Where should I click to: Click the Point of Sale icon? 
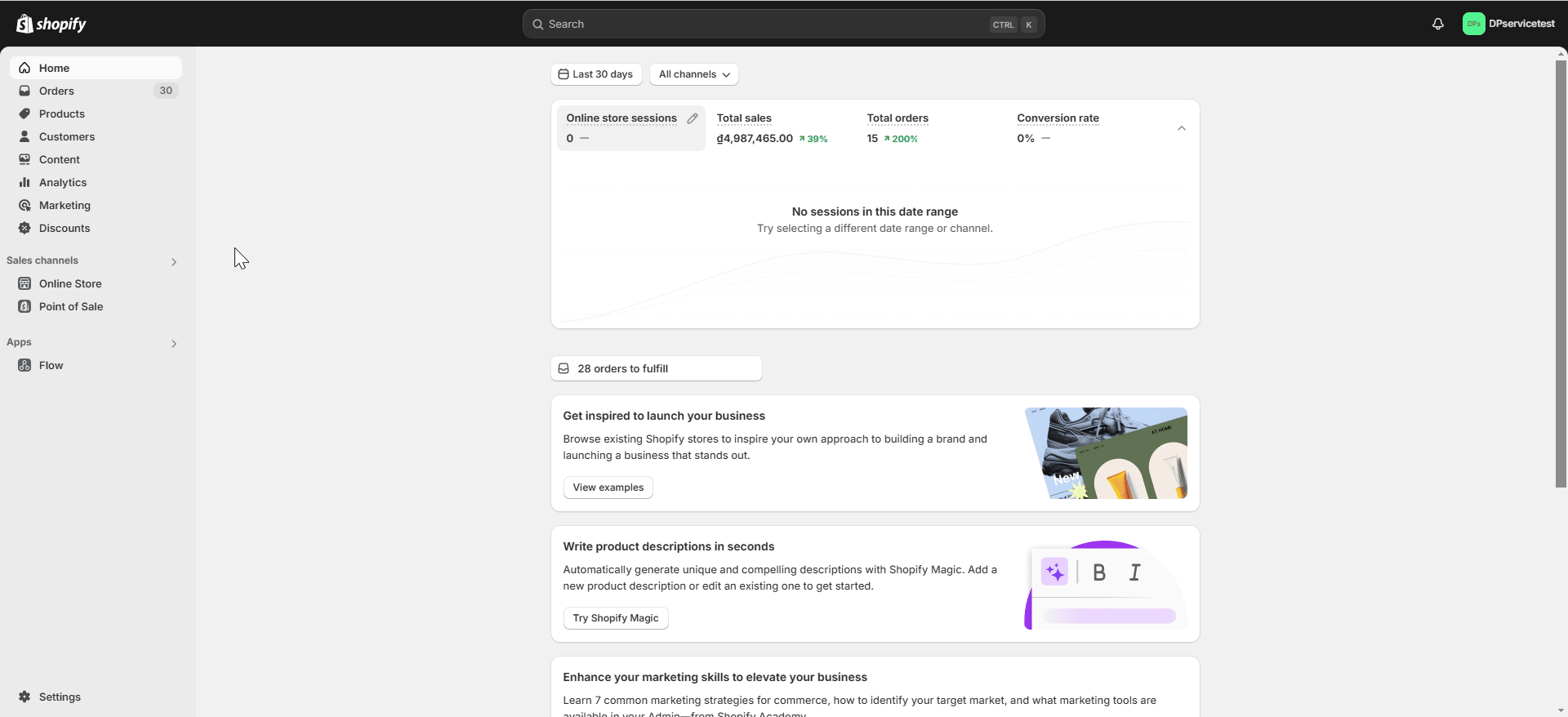click(x=24, y=306)
